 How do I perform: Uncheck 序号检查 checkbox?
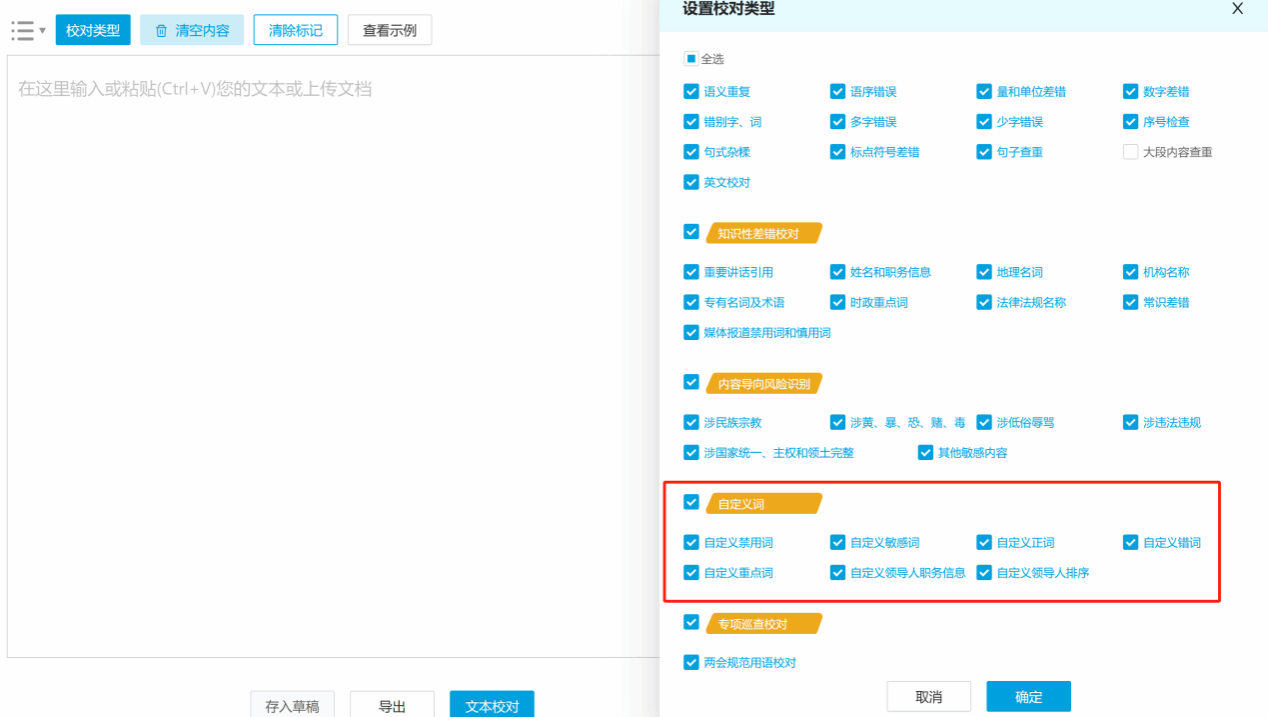tap(1131, 122)
